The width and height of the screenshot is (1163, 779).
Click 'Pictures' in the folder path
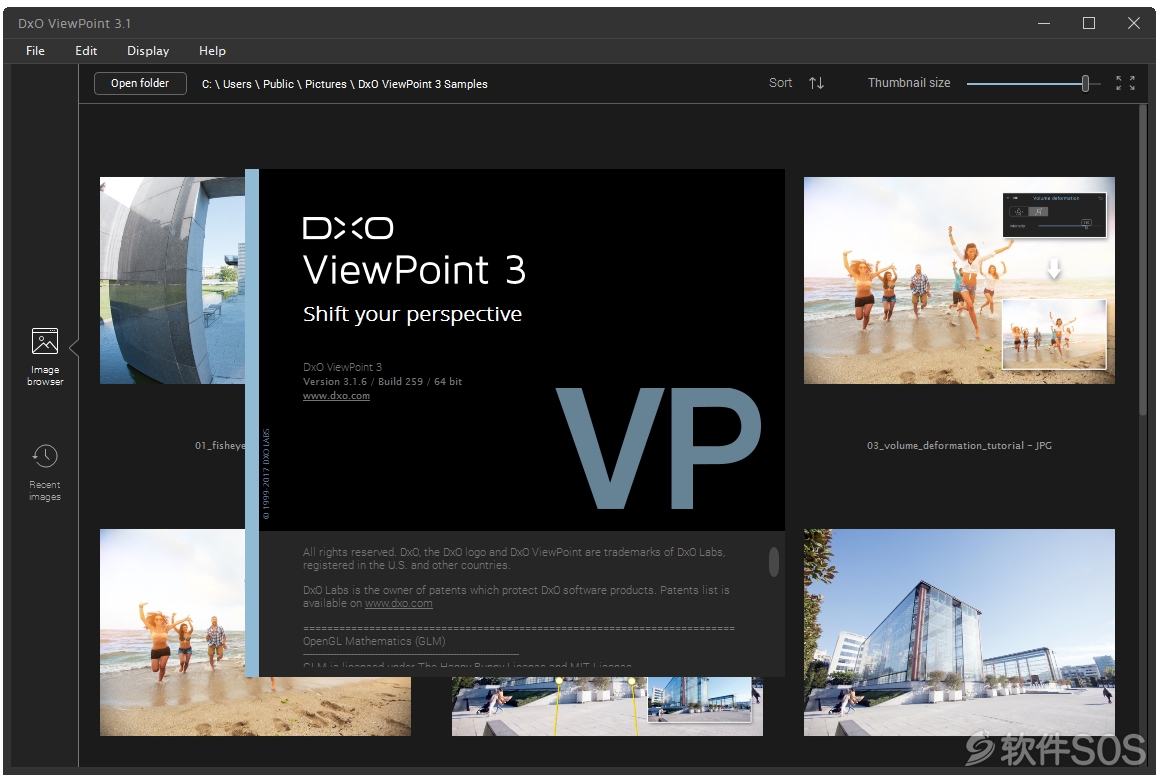tap(326, 84)
